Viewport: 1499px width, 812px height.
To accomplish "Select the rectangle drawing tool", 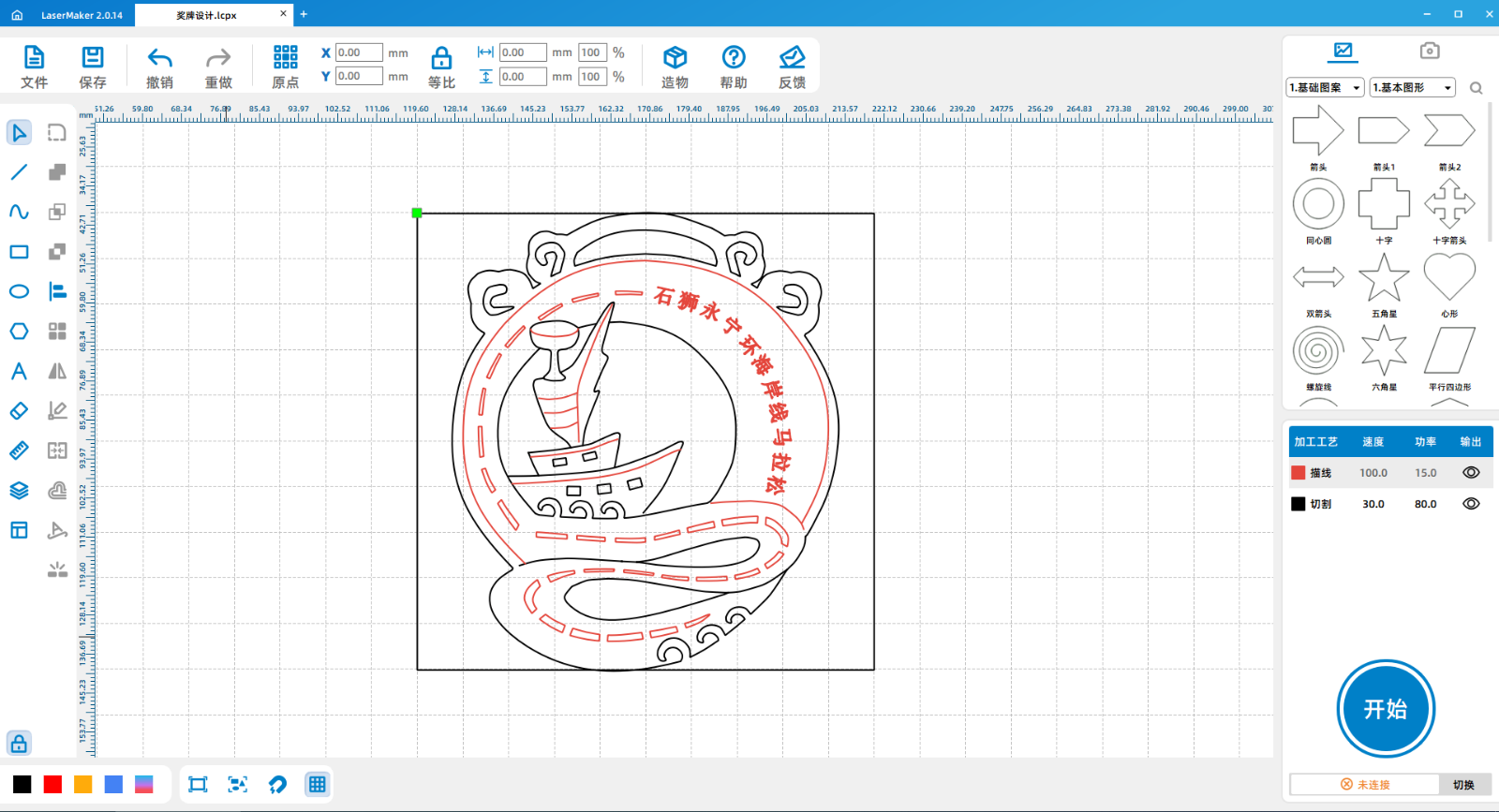I will point(19,252).
